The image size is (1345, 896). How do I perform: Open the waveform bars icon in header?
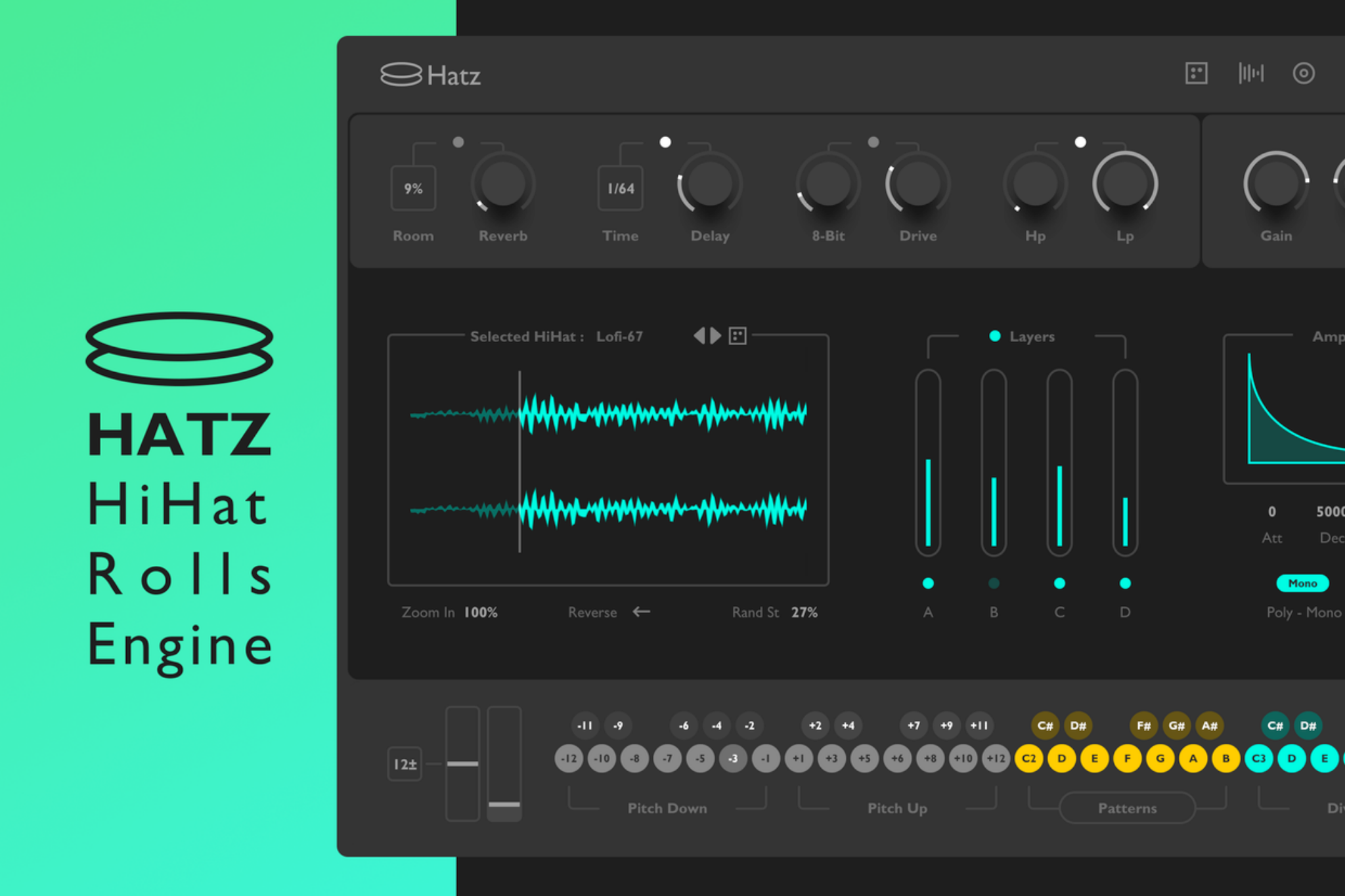(1250, 73)
